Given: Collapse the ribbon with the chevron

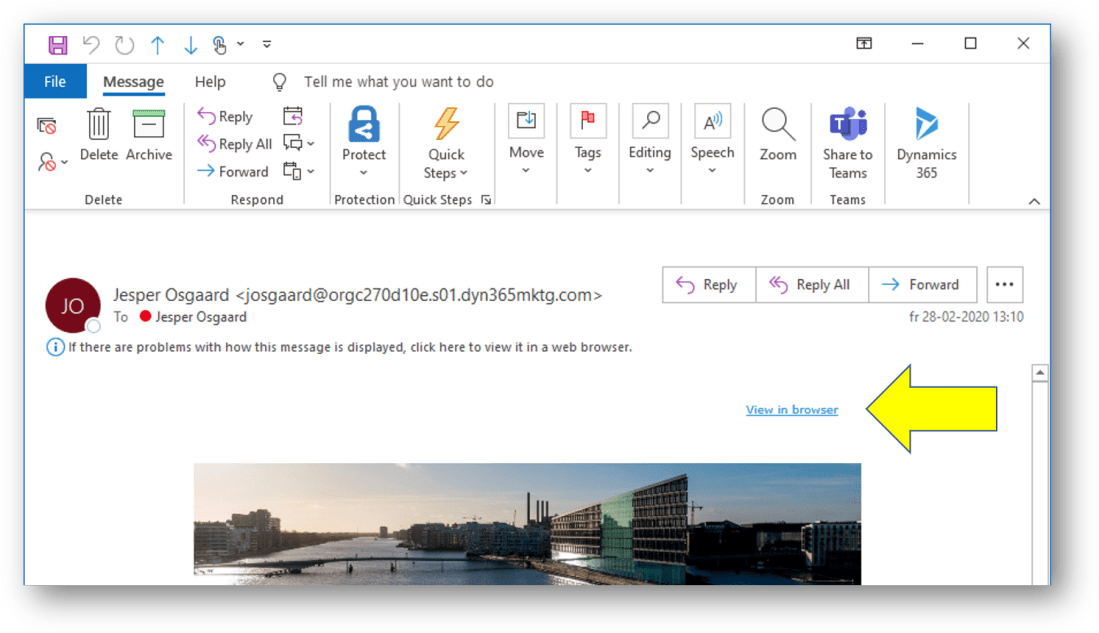Looking at the screenshot, I should click(1034, 201).
